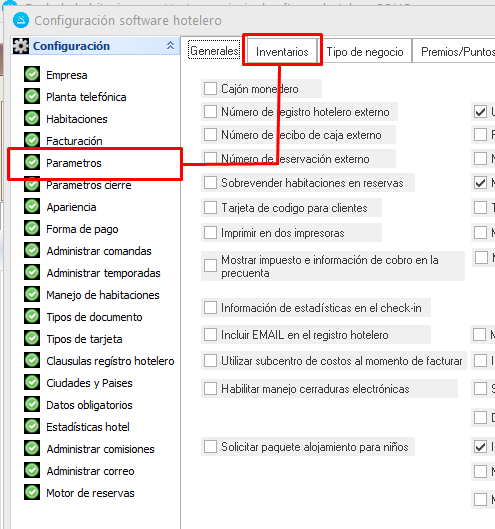Select Datos obligatorios

tap(89, 405)
